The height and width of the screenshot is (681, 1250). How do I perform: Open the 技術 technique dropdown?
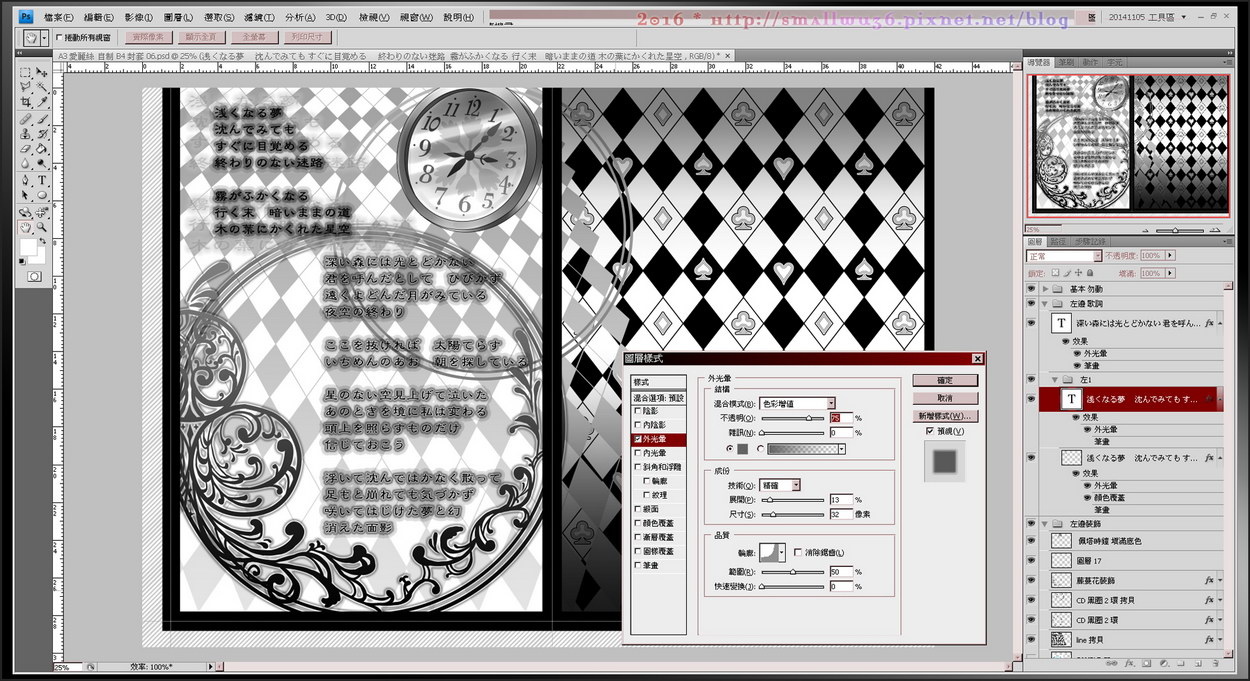coord(781,485)
